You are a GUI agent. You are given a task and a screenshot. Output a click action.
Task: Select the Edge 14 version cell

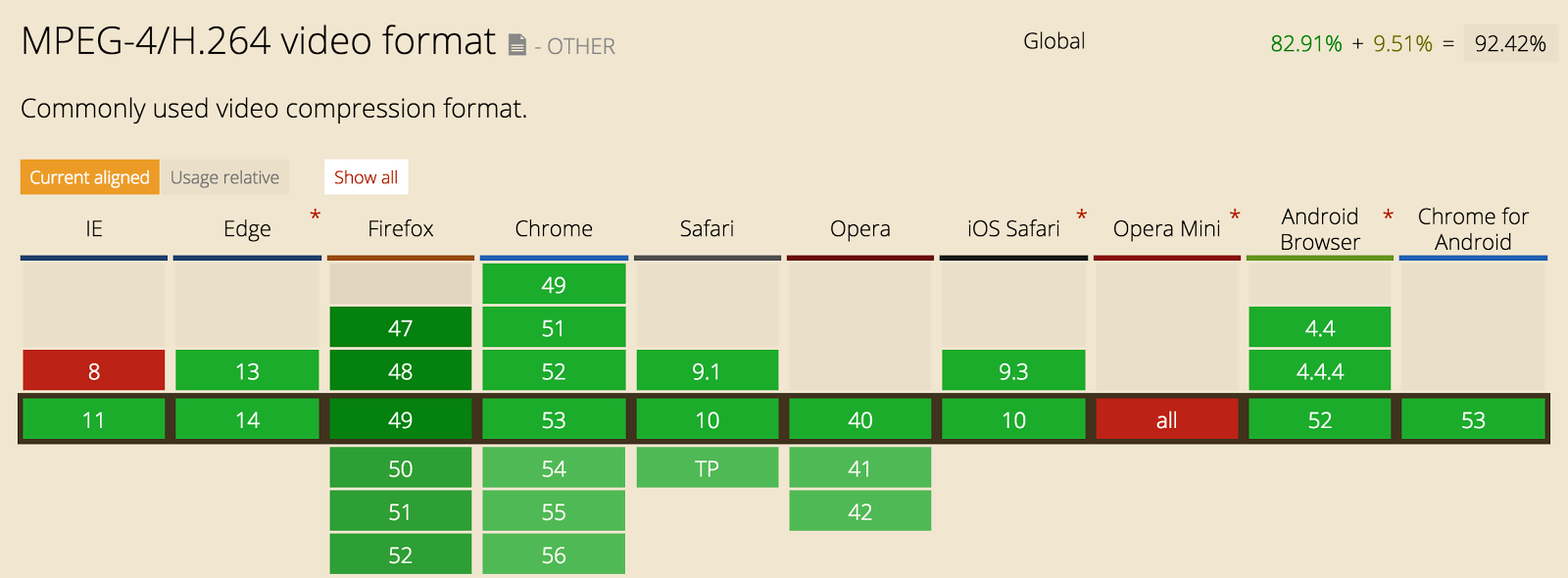pos(247,420)
